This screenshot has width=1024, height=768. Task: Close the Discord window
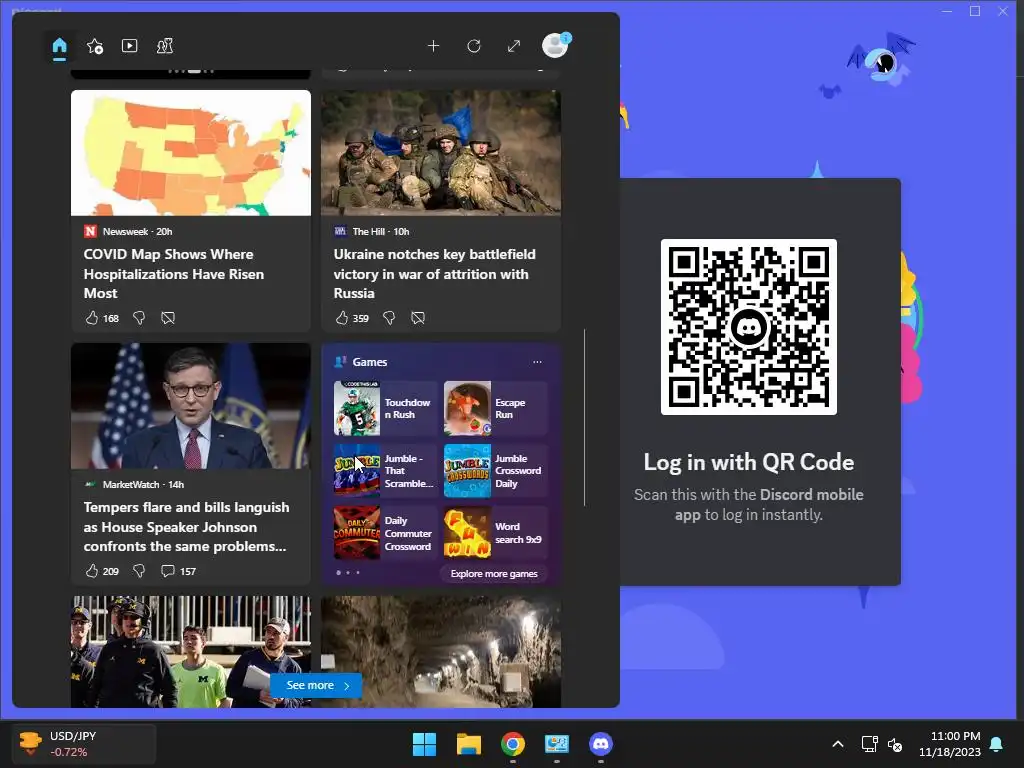(1003, 11)
